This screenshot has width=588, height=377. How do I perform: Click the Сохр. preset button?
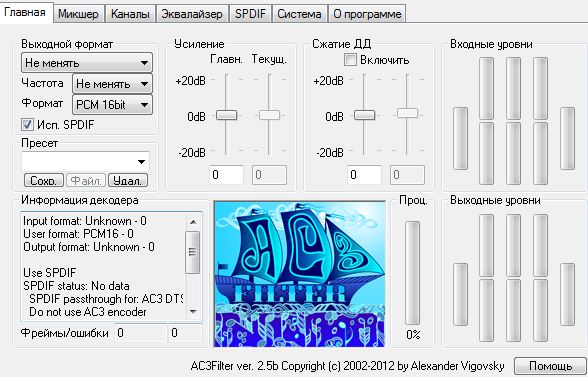[x=44, y=180]
